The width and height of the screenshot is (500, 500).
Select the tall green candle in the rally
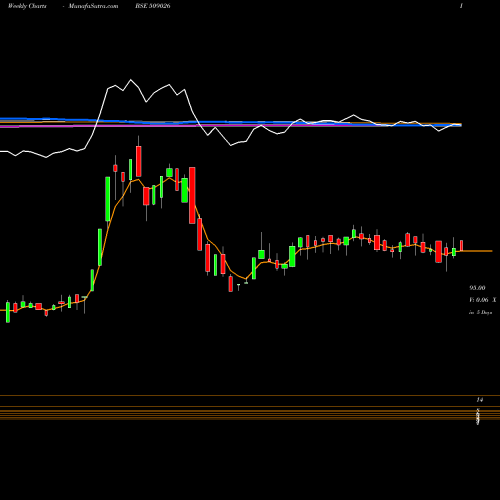click(x=108, y=199)
